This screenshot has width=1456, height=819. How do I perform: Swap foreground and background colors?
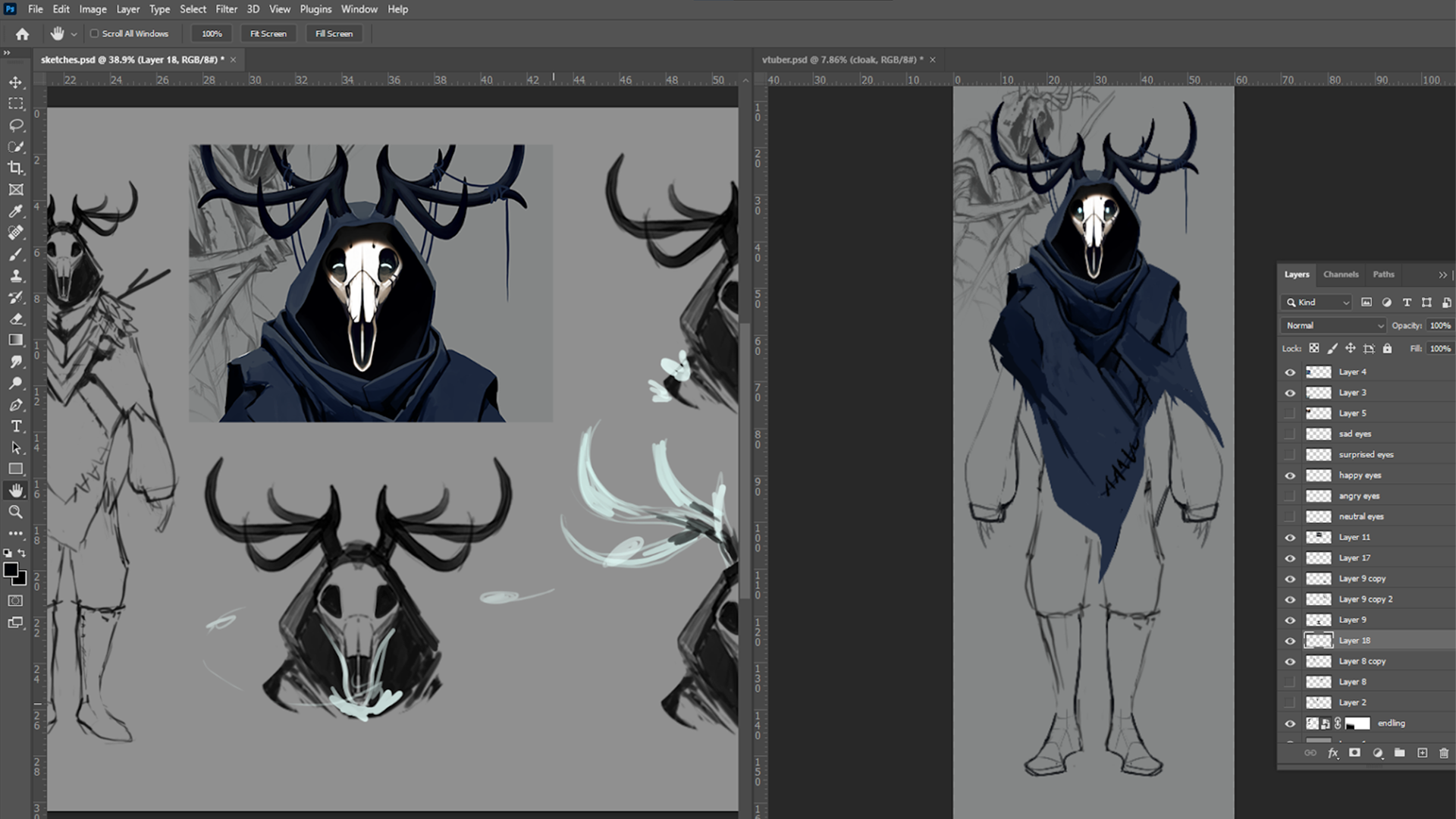point(22,554)
